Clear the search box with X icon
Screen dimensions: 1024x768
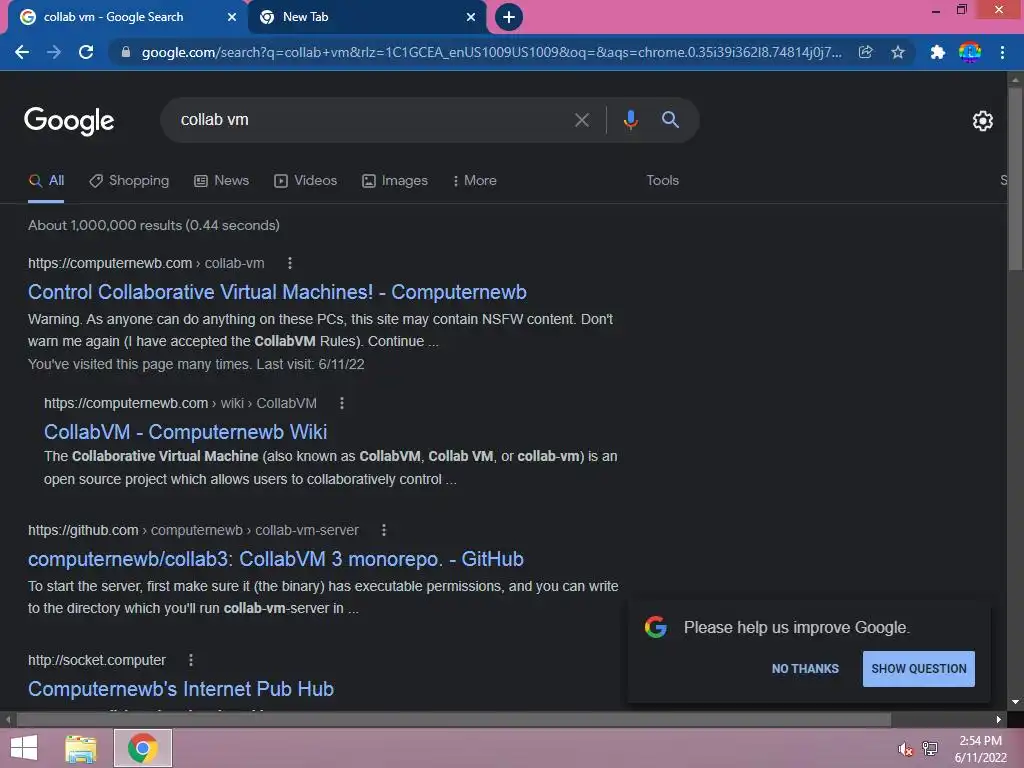click(x=582, y=120)
